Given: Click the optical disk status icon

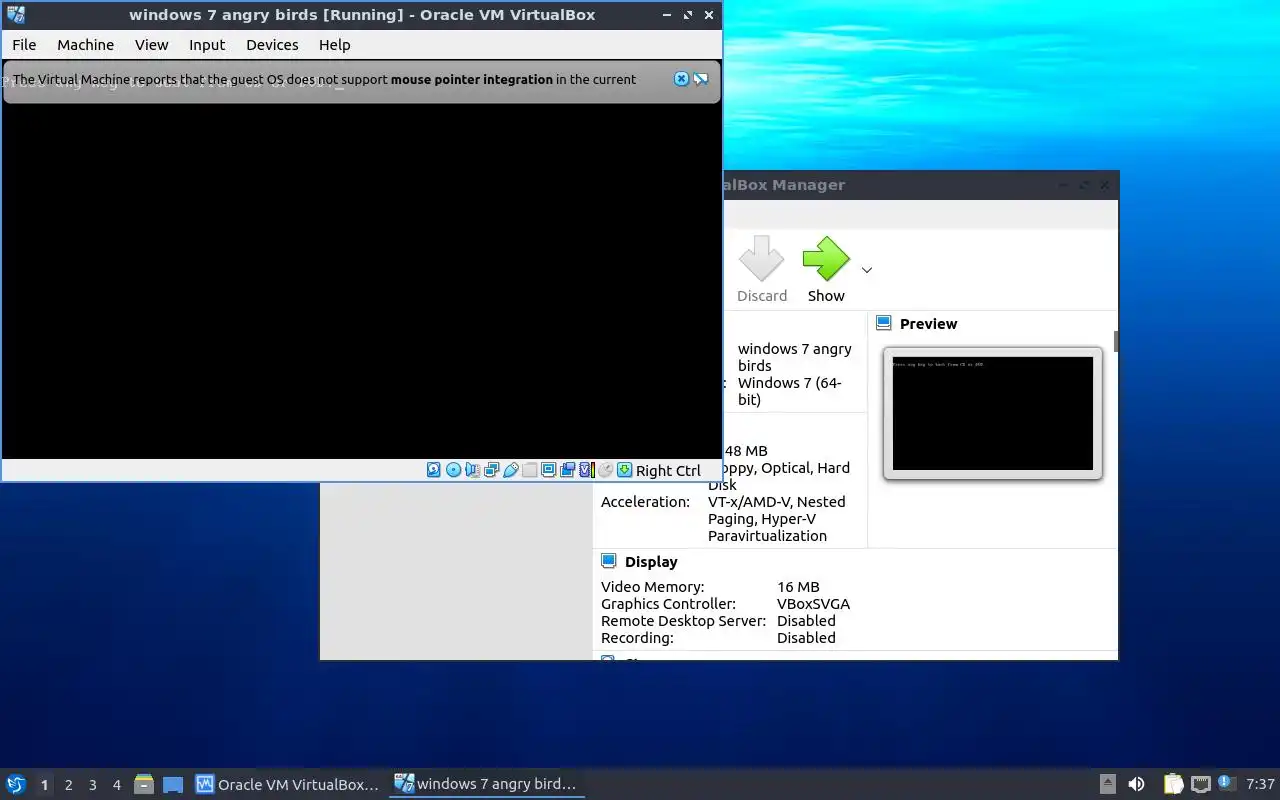Looking at the screenshot, I should [453, 470].
